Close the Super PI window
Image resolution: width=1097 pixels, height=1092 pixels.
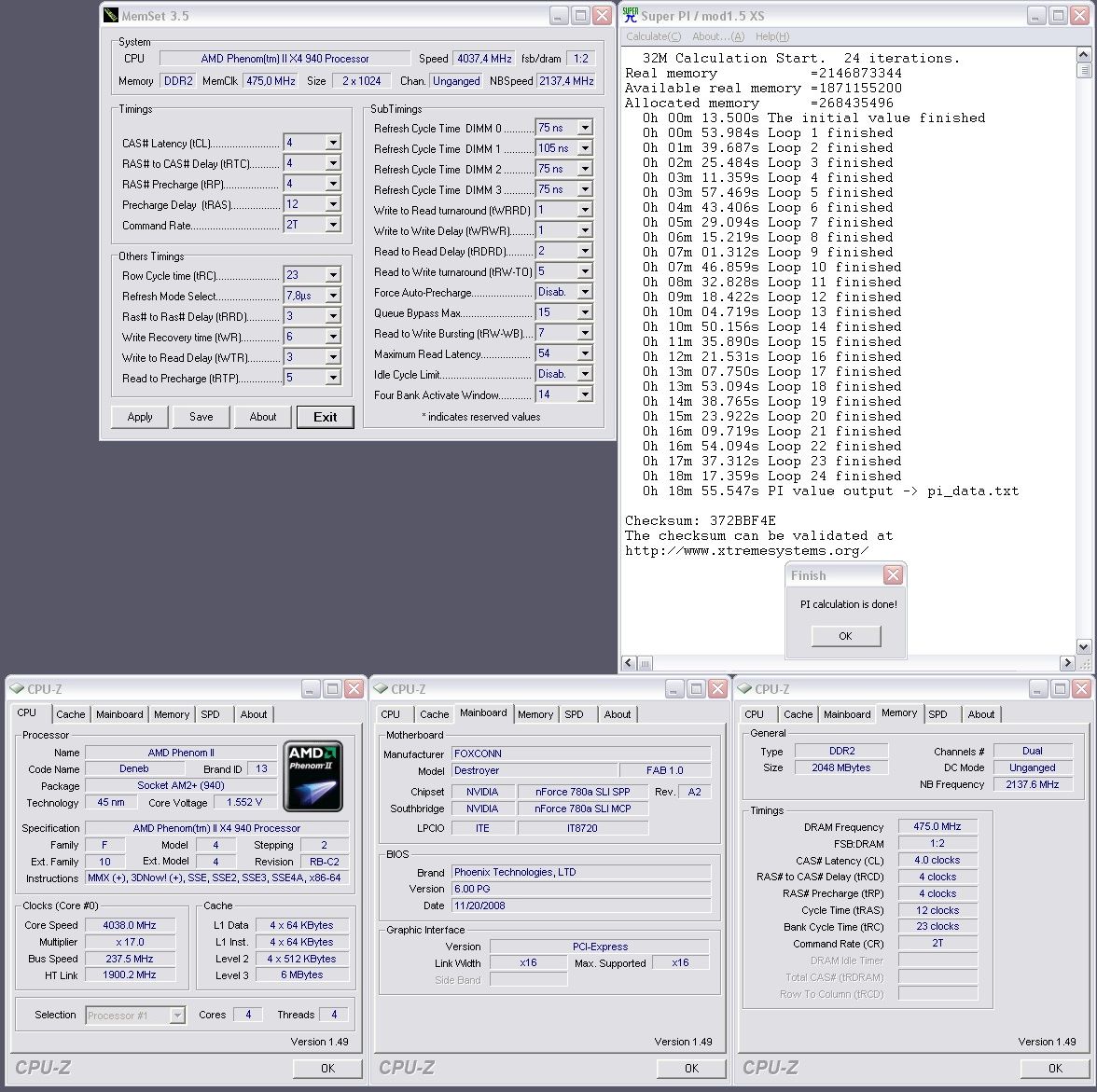click(x=1080, y=16)
